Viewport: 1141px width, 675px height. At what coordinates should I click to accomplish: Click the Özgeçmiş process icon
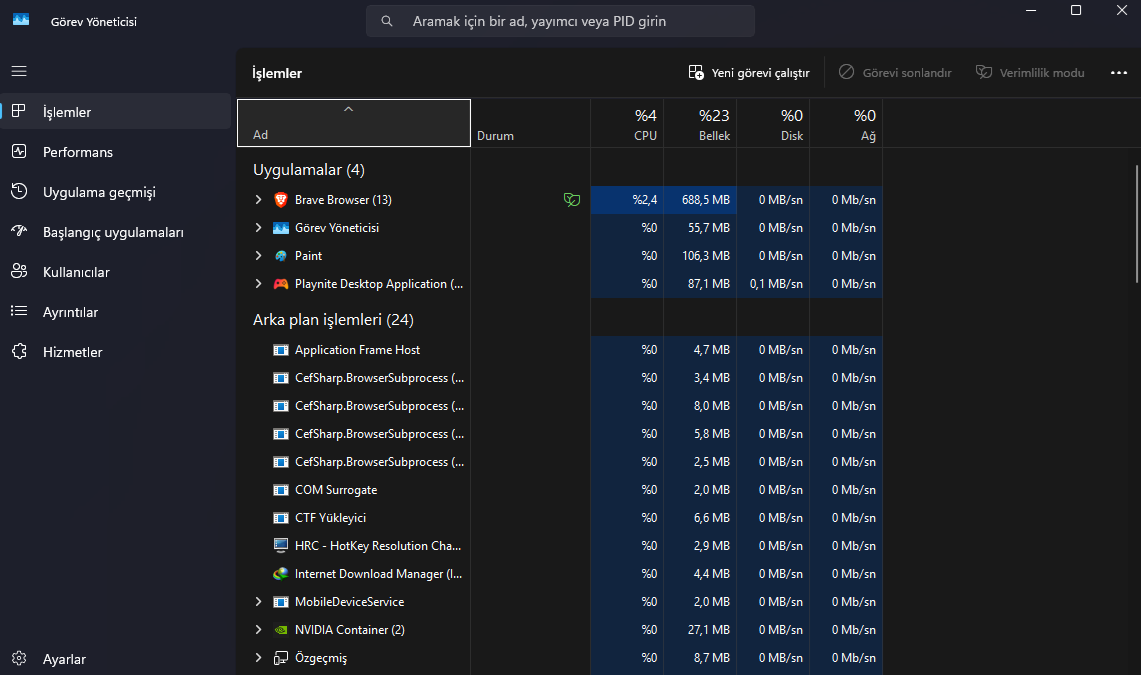coord(281,658)
